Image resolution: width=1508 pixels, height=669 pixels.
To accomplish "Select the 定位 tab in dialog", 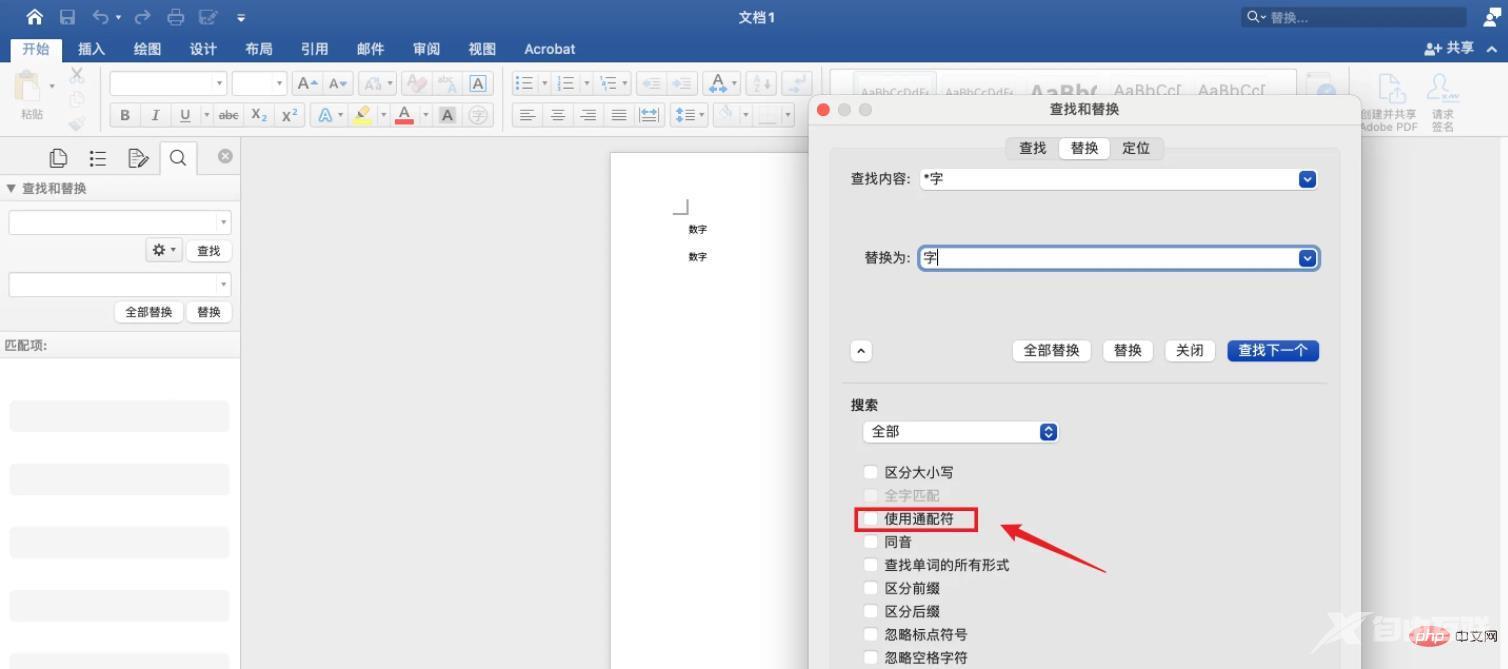I will coord(1136,148).
